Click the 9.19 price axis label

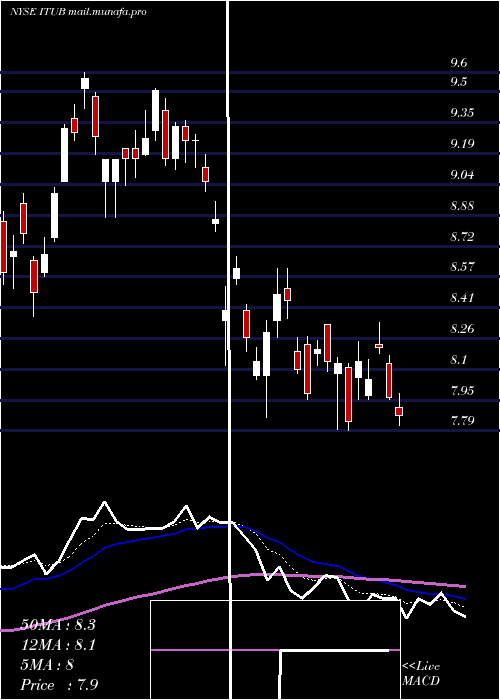[462, 143]
